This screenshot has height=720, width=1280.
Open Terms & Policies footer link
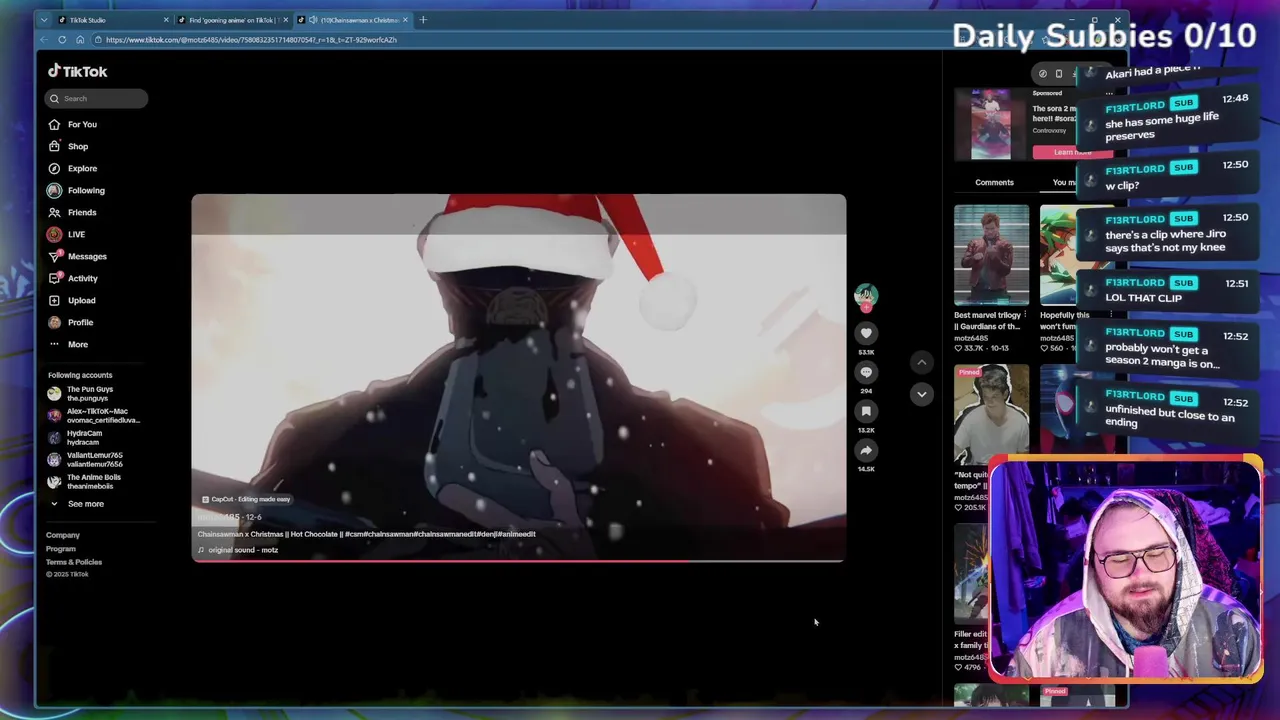pyautogui.click(x=74, y=562)
